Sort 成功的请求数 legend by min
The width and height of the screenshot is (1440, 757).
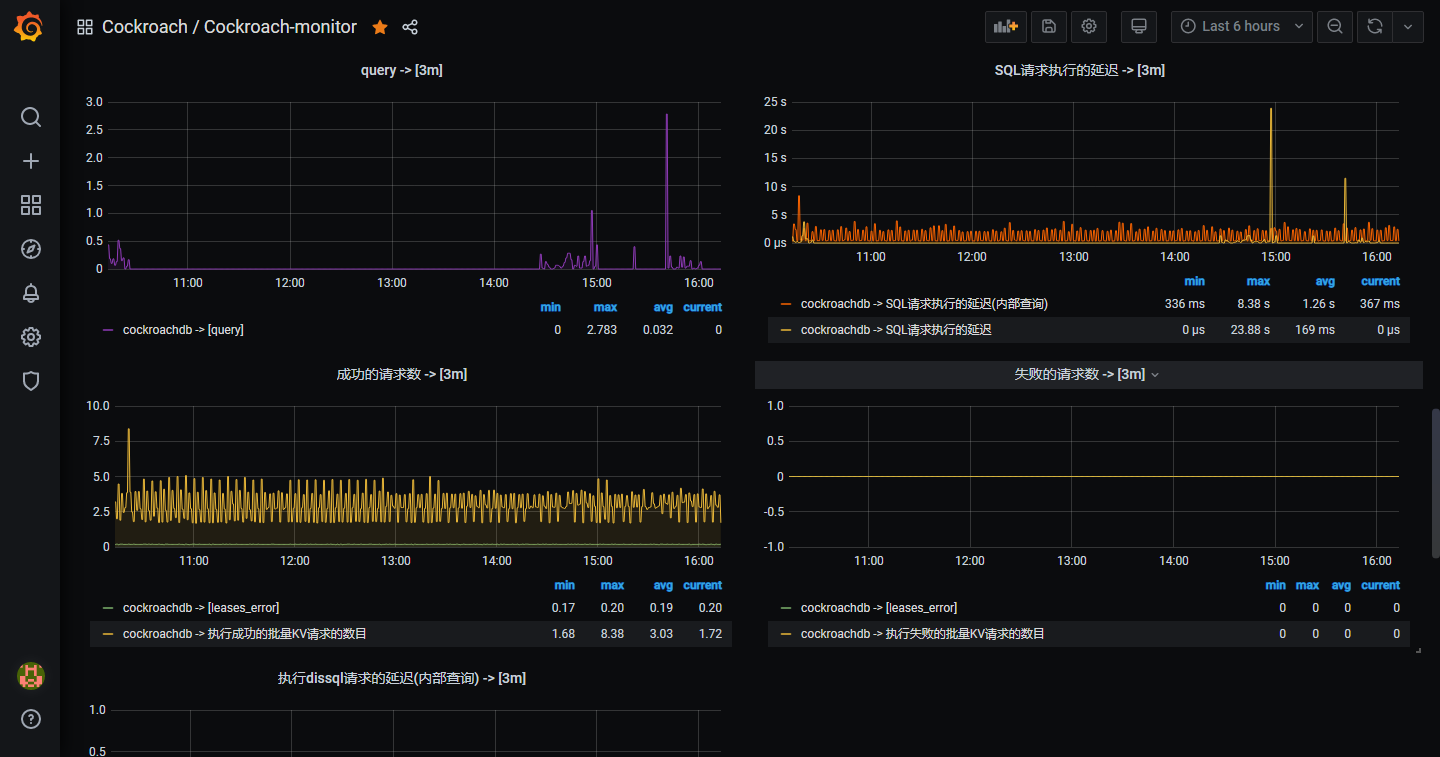coord(565,586)
